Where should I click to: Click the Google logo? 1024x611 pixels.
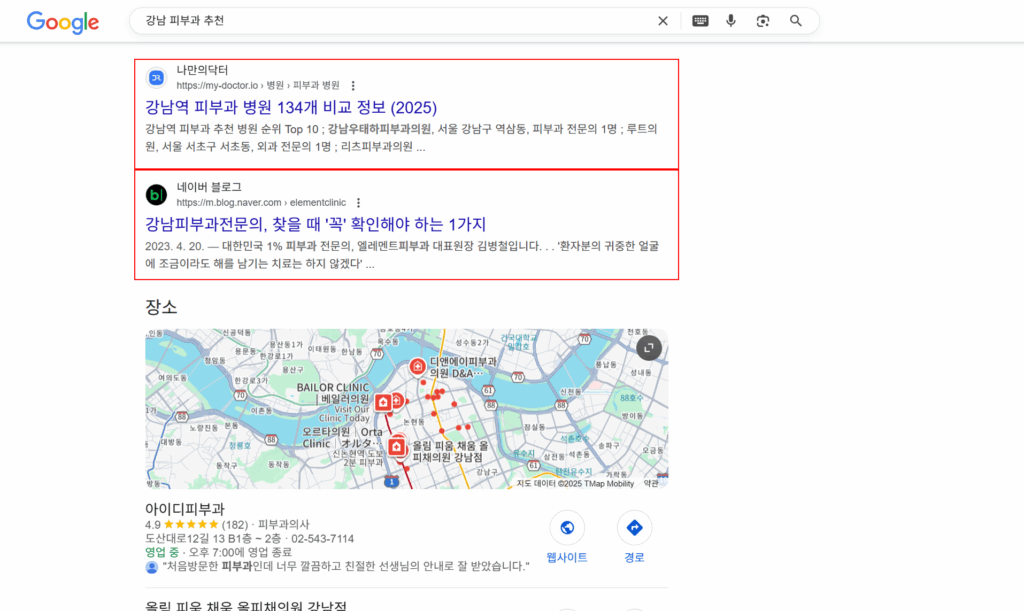[x=62, y=21]
